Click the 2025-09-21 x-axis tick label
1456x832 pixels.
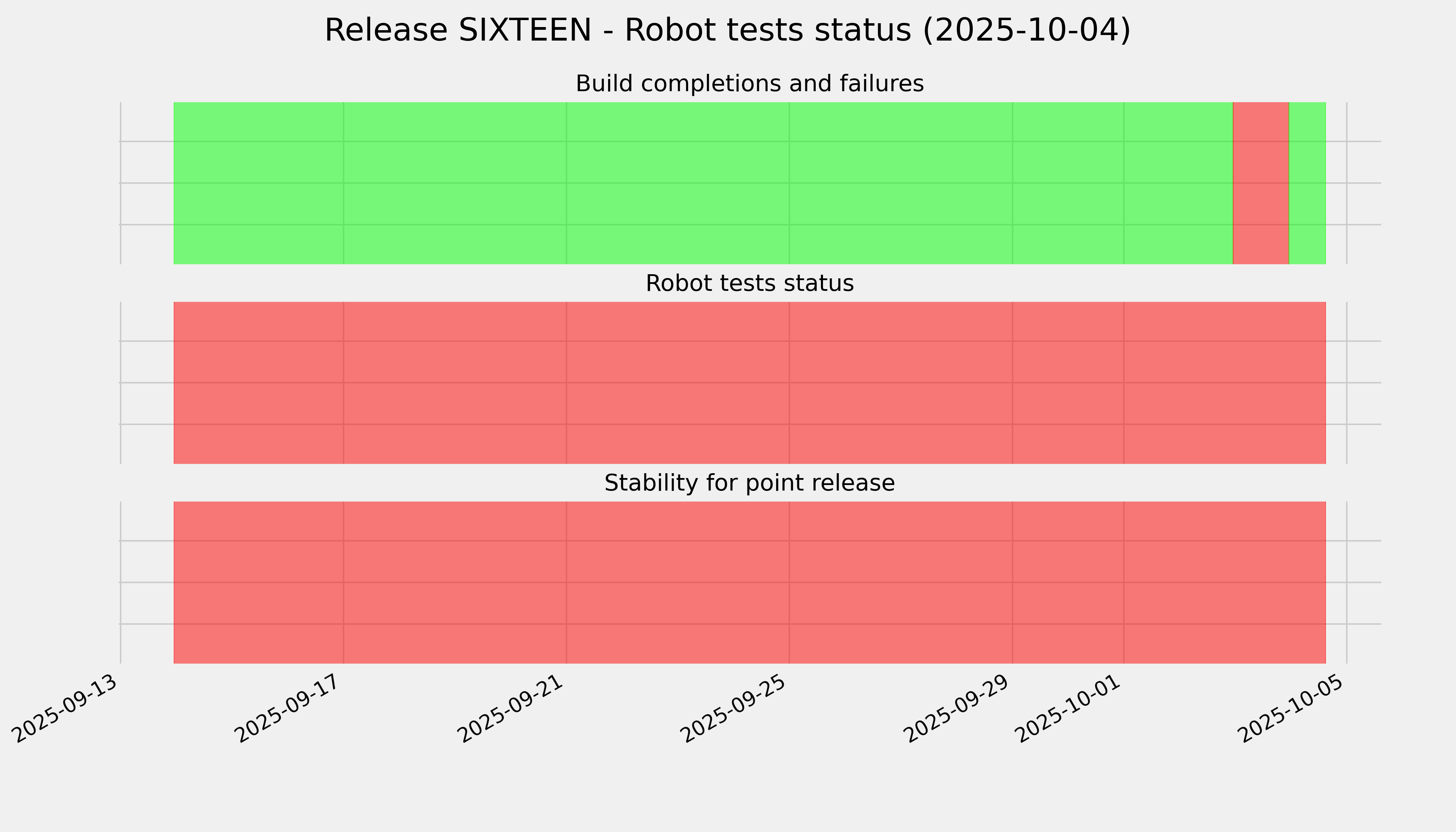tap(513, 708)
